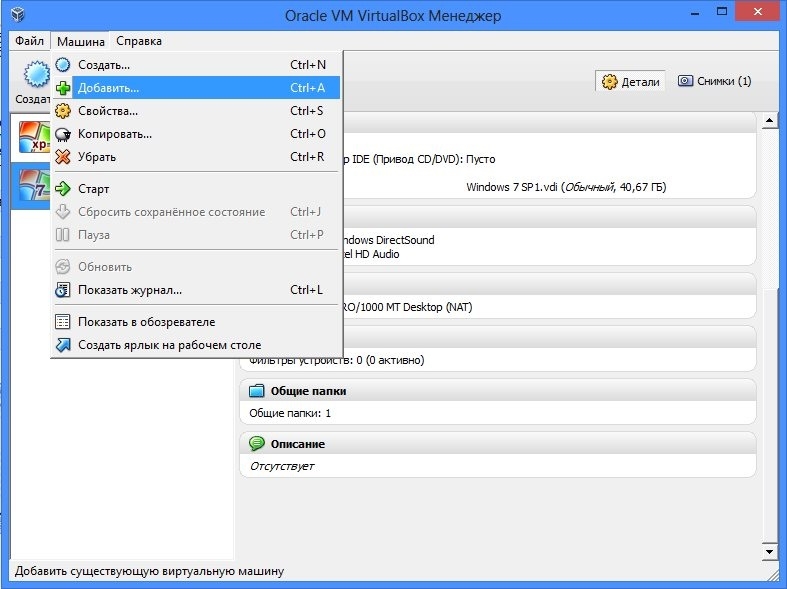Click the green arrow Старт icon
The height and width of the screenshot is (589, 787).
(63, 189)
